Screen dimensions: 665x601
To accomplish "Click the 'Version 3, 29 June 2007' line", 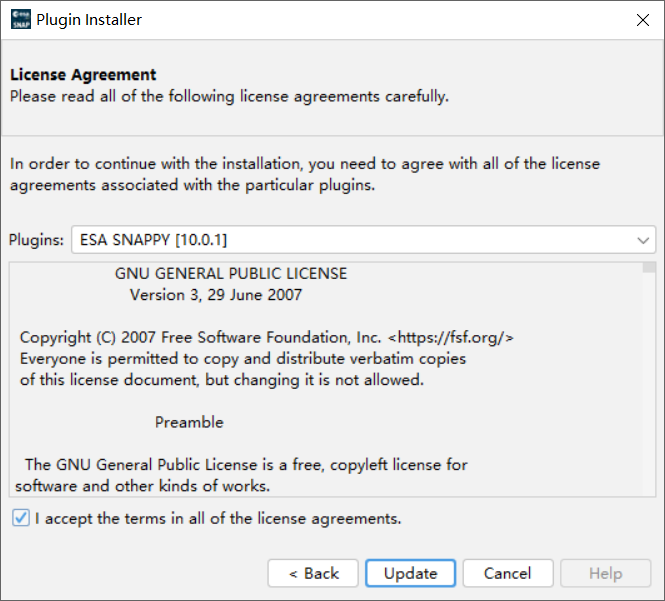I will coord(216,295).
